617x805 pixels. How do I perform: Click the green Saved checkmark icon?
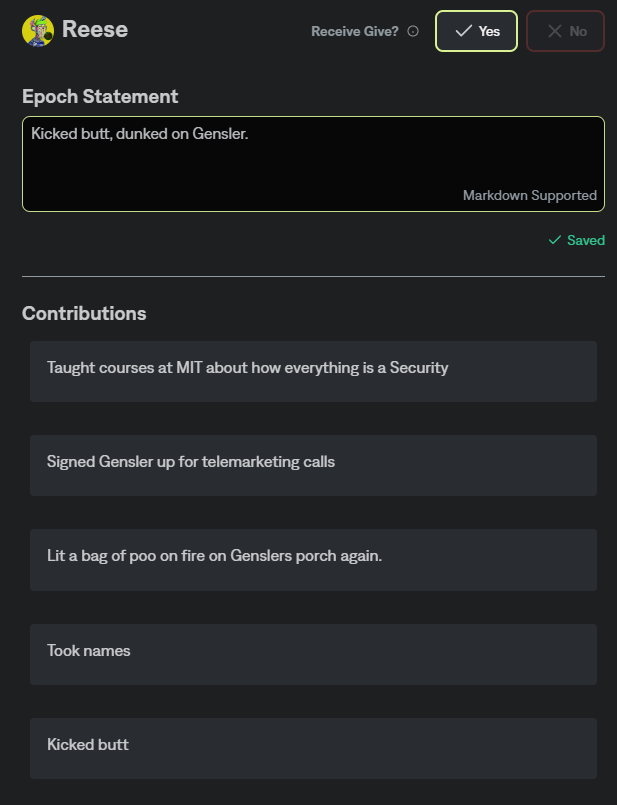554,241
